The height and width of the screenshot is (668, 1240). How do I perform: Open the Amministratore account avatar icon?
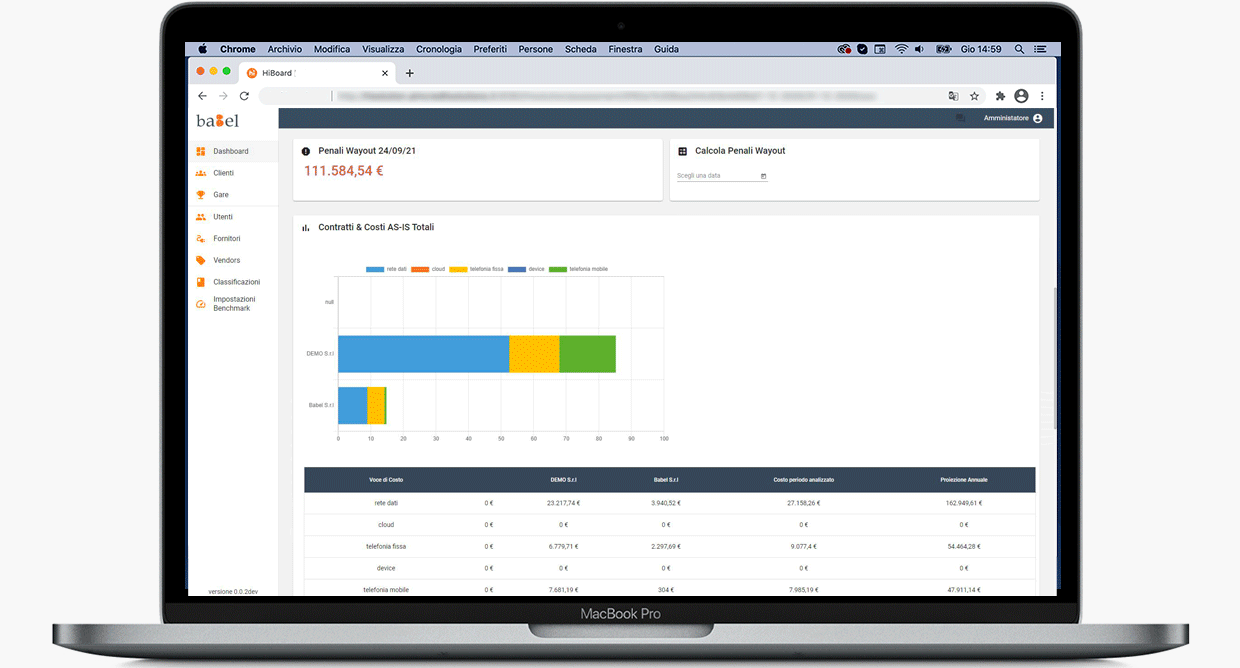(1037, 118)
